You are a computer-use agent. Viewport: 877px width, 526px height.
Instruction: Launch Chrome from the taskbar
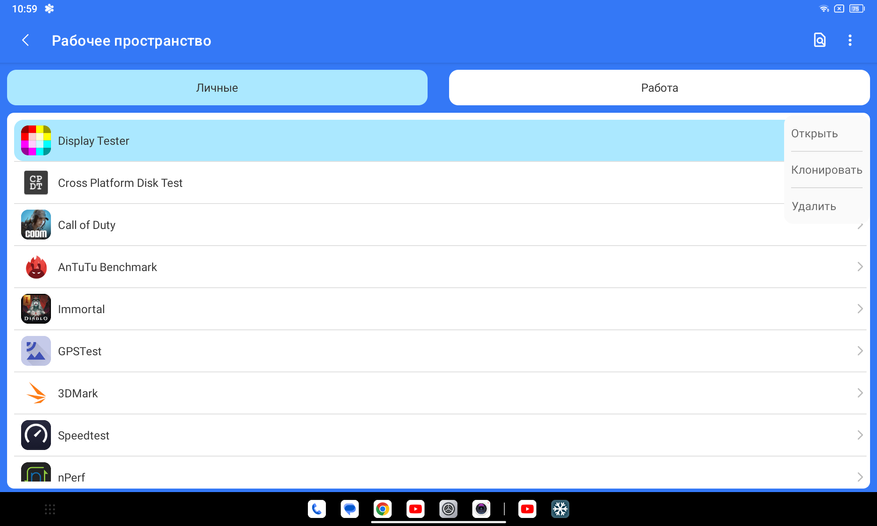(383, 509)
